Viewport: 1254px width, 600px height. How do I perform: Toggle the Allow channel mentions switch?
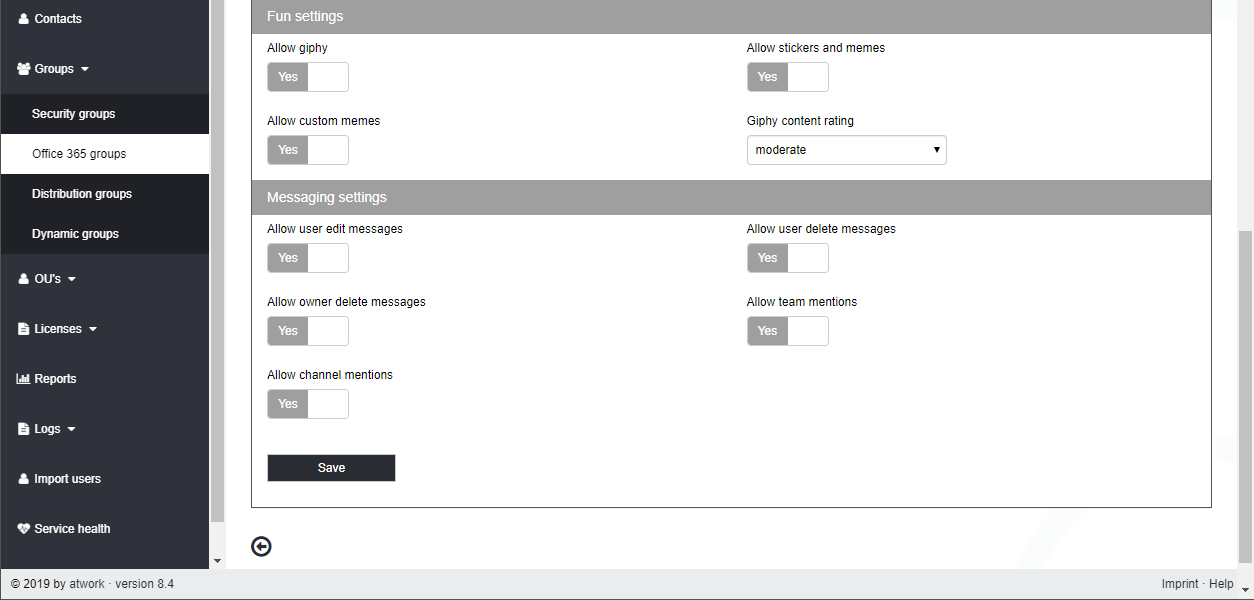point(308,404)
